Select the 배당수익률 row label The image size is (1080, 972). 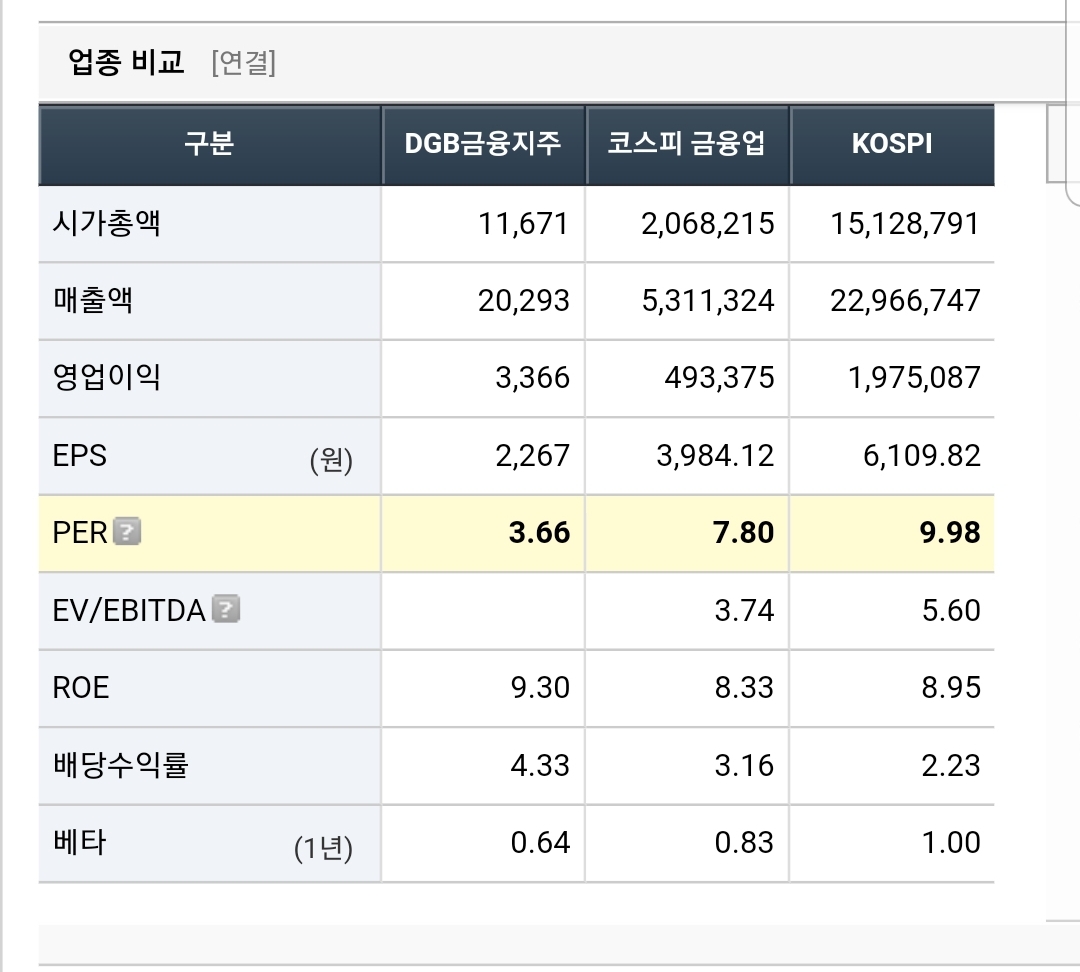[x=121, y=765]
